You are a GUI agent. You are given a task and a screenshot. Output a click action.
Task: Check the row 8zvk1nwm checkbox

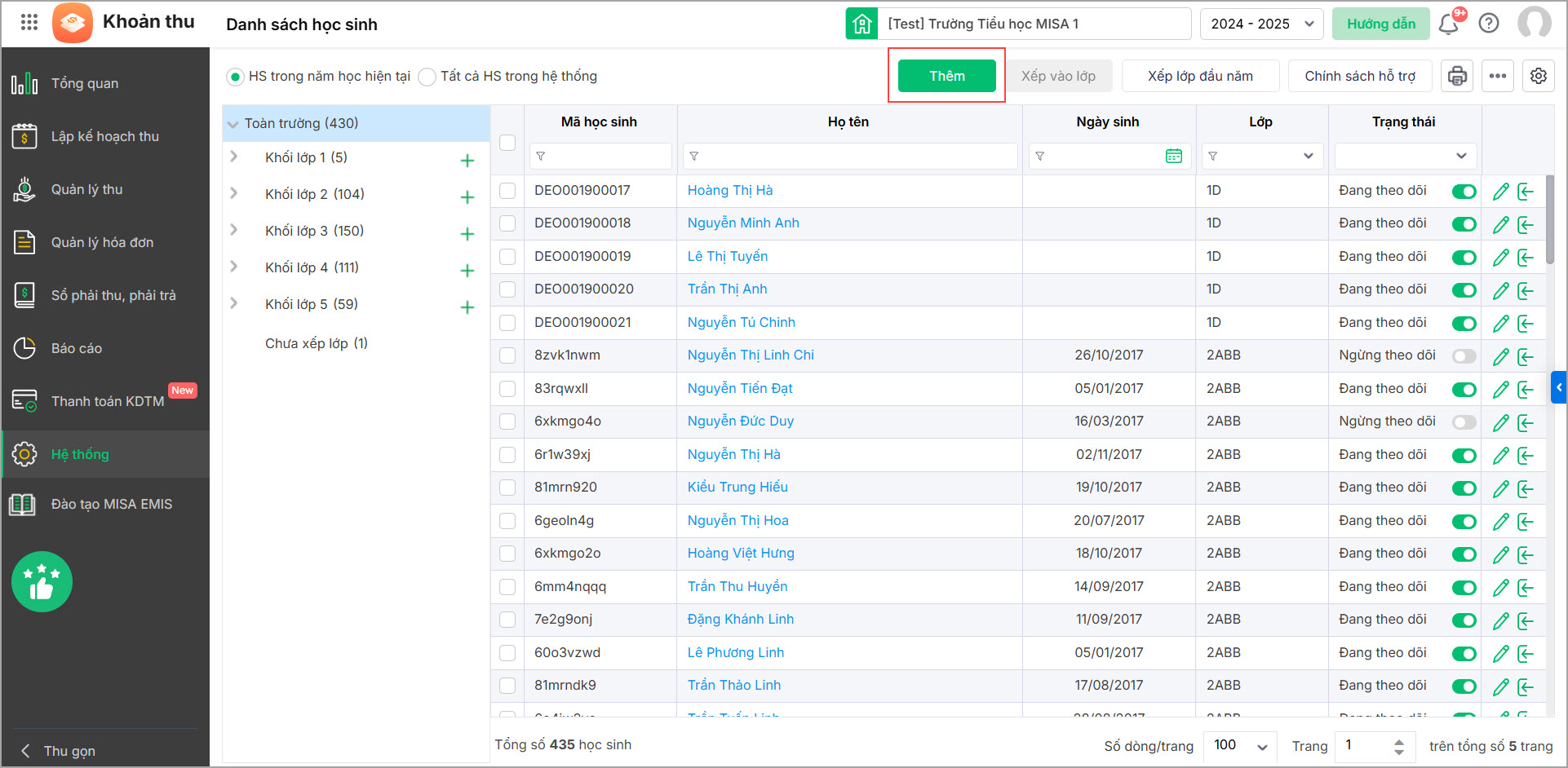pos(507,355)
